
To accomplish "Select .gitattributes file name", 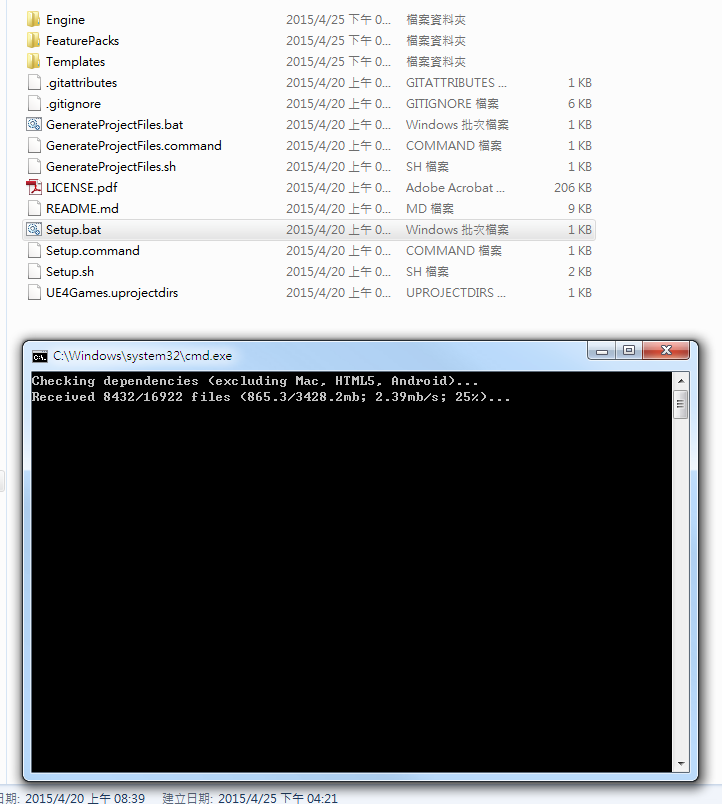I will point(82,83).
